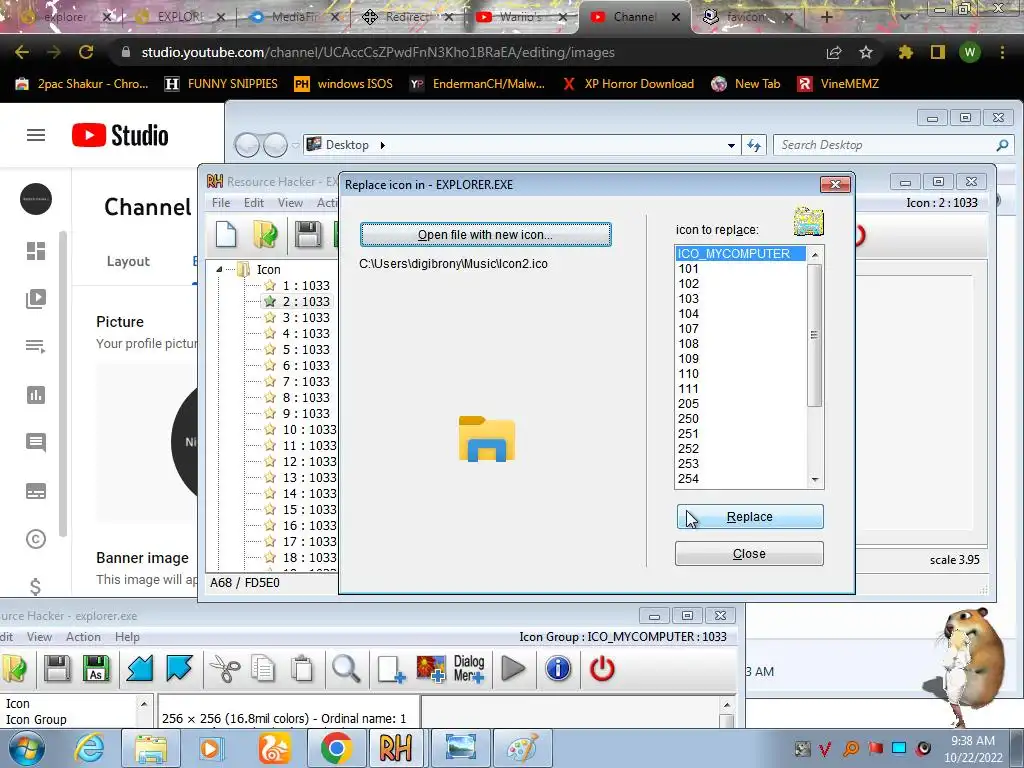Open View menu in lower Resource Hacker window
1024x768 pixels.
(x=39, y=637)
